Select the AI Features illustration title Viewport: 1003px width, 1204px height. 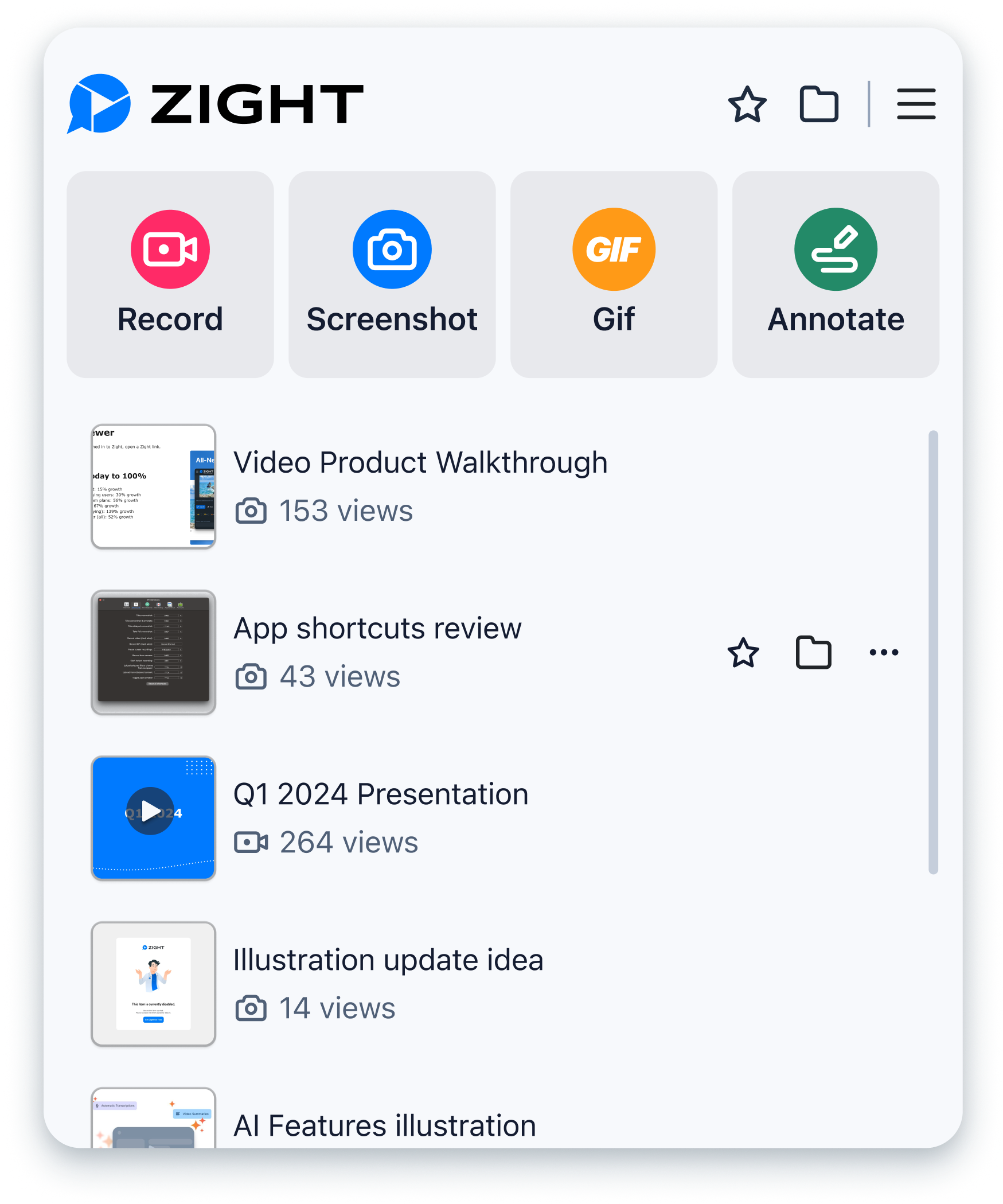385,1125
